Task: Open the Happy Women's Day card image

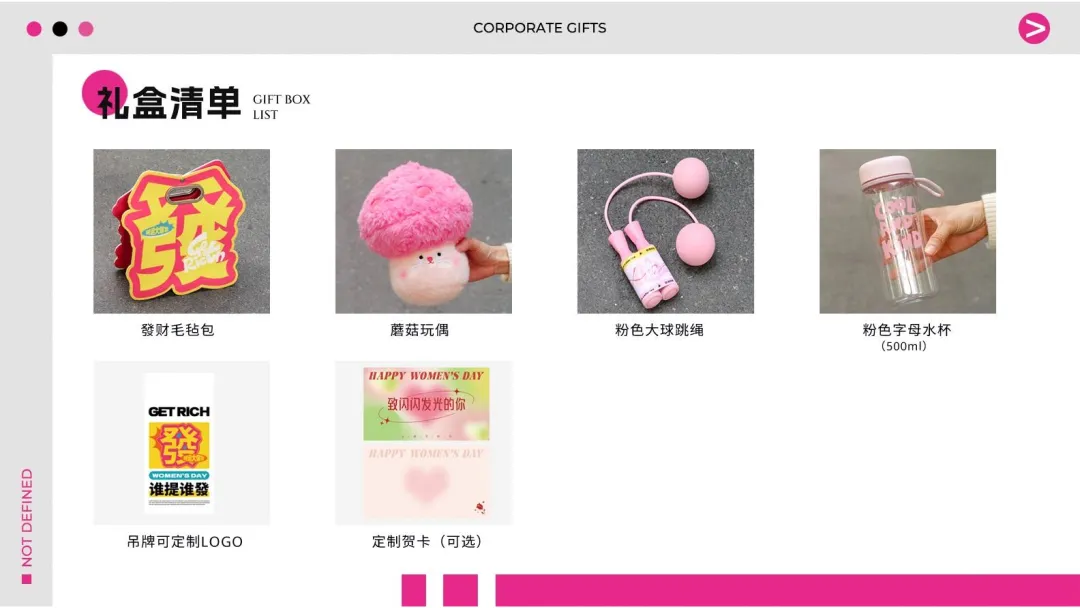Action: point(424,443)
